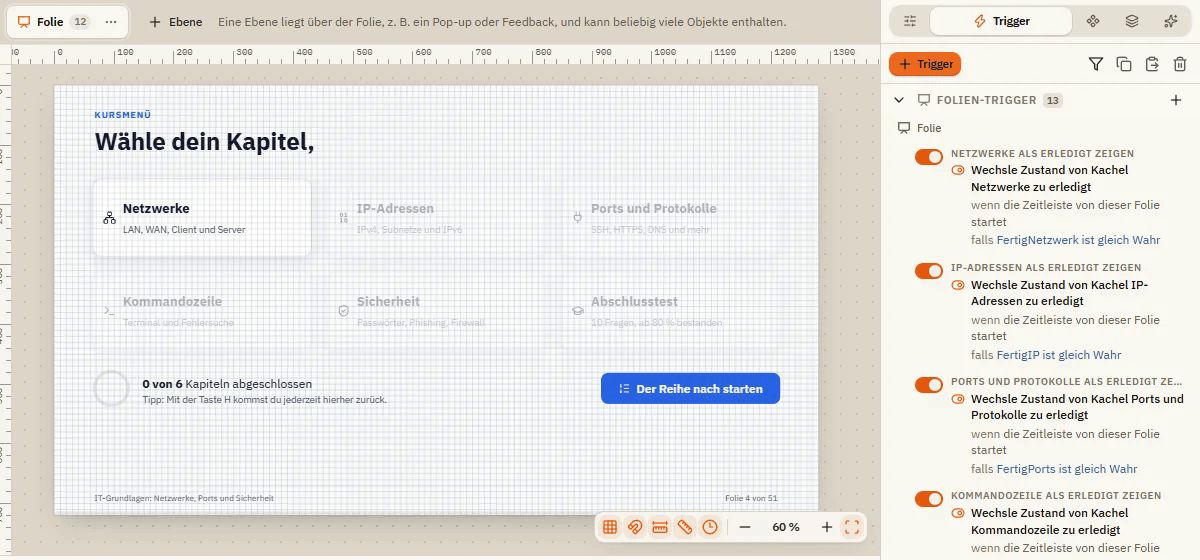Viewport: 1200px width, 560px height.
Task: Click the footer text Folie 4 von 51
Action: (x=751, y=498)
